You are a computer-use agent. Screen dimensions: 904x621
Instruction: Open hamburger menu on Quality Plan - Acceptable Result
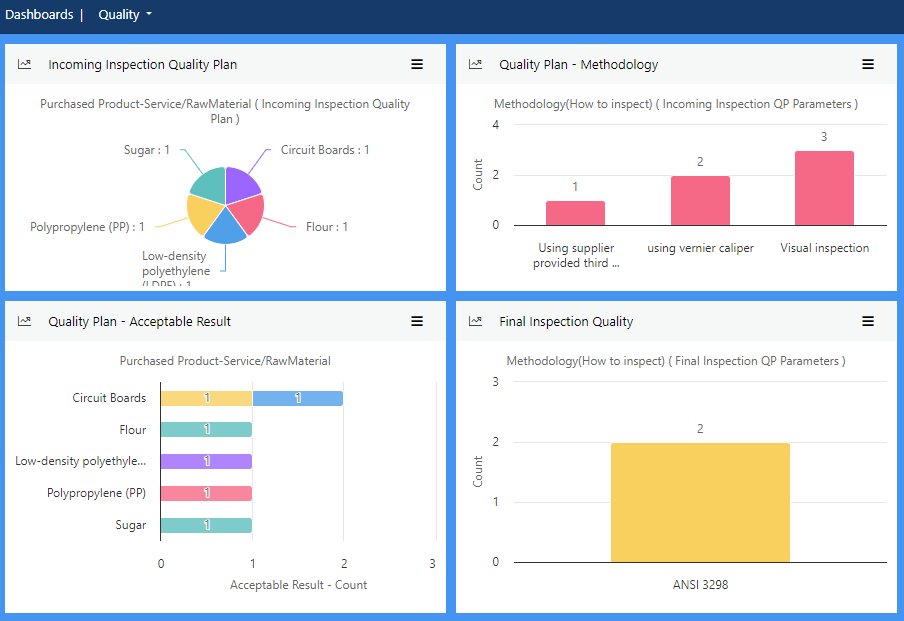(x=417, y=321)
